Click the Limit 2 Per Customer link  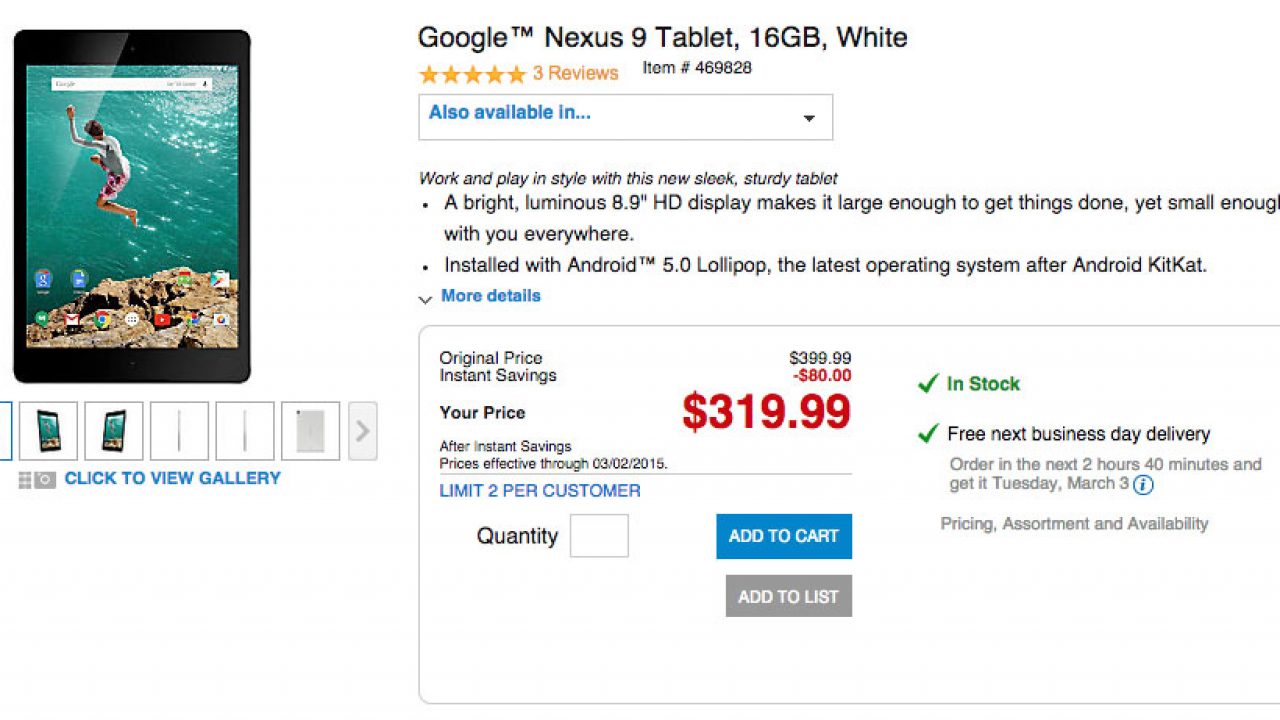tap(540, 491)
